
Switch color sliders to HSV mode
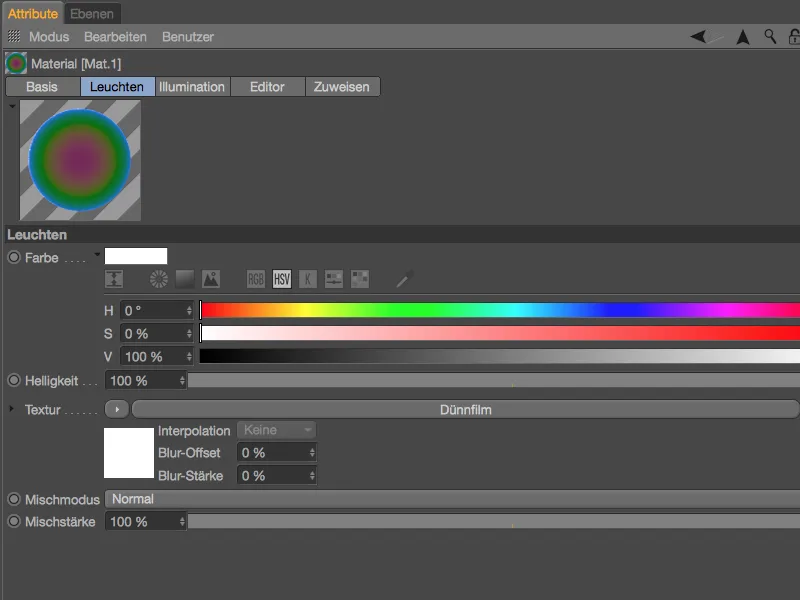[282, 279]
